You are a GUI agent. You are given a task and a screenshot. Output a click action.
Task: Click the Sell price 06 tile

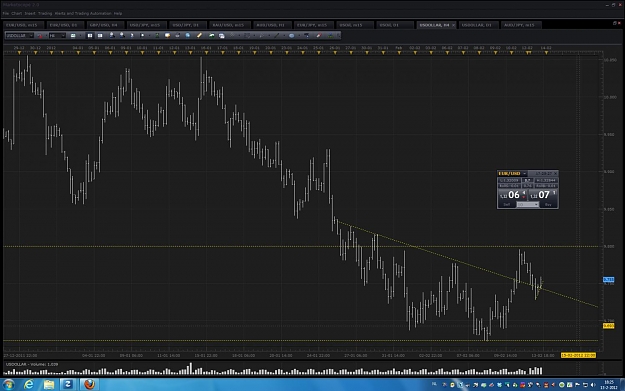tap(513, 195)
